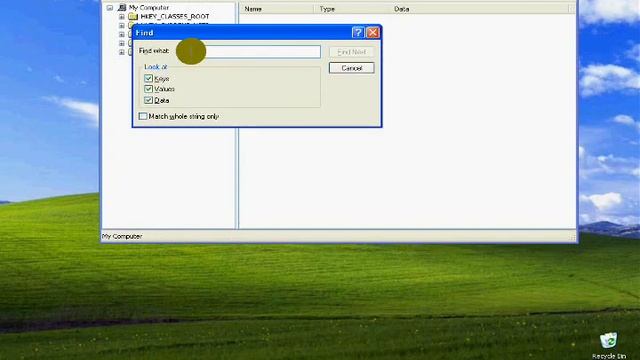This screenshot has width=640, height=360.
Task: Click the Find Next button
Action: coord(351,52)
